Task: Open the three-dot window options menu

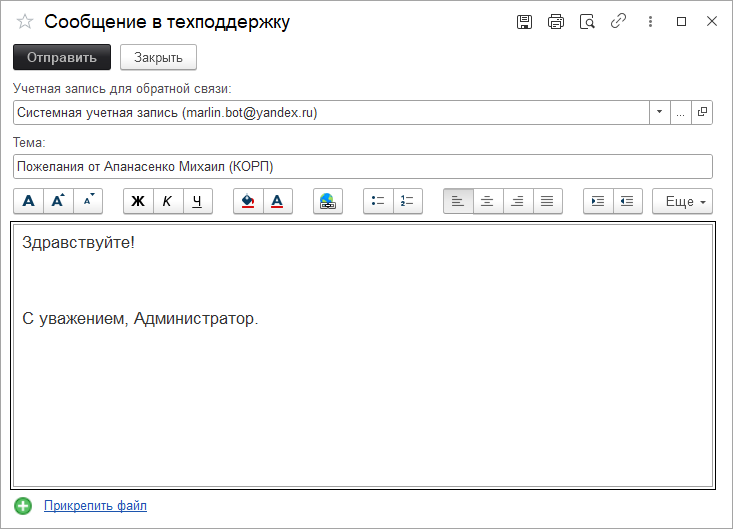Action: click(651, 22)
